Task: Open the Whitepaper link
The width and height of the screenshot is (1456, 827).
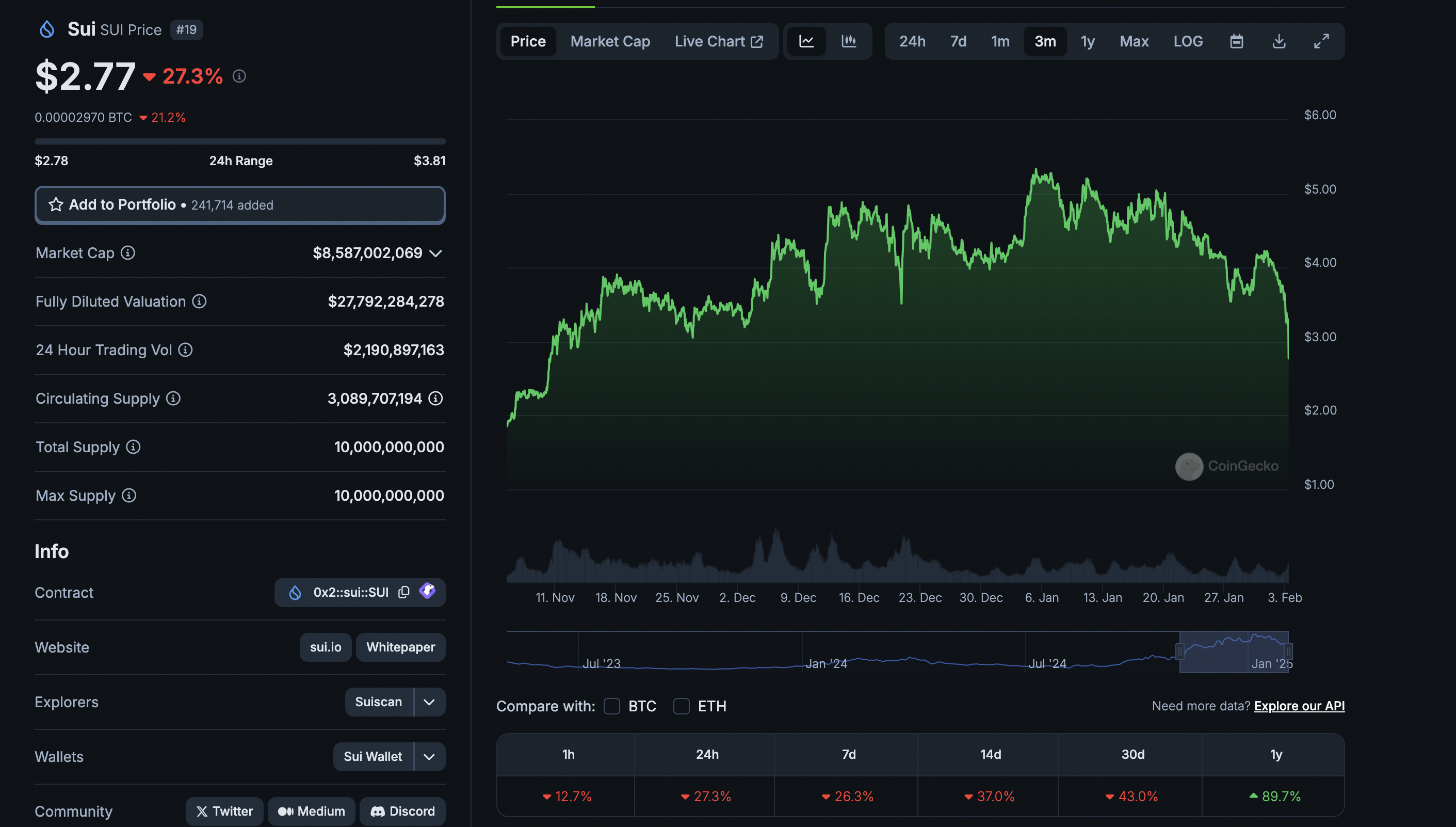Action: click(401, 647)
